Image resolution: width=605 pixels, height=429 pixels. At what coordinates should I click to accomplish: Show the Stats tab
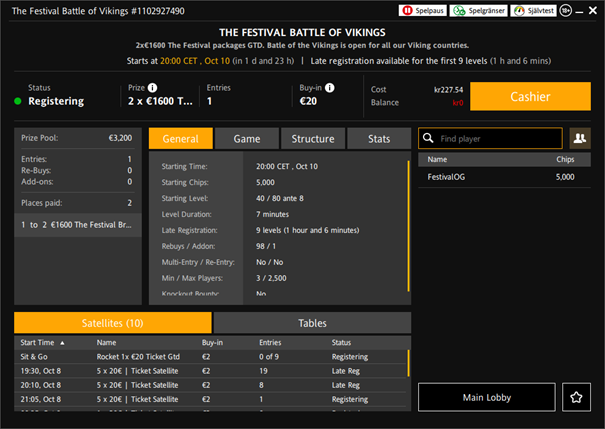(379, 139)
